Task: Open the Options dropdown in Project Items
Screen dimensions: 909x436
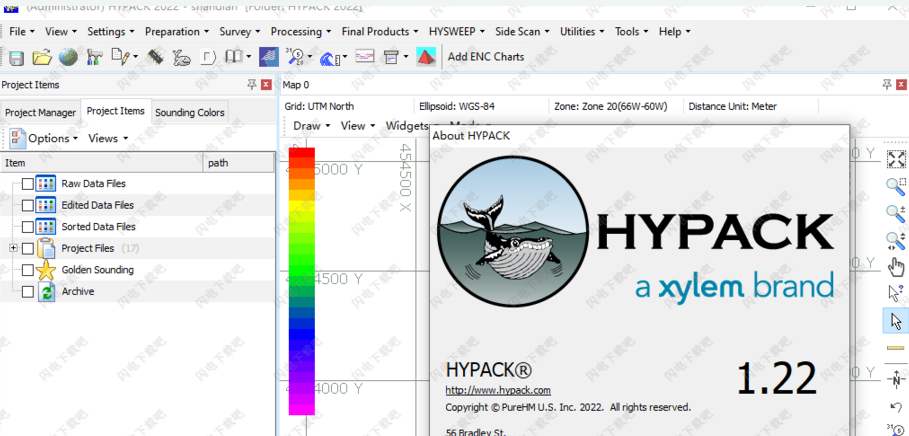Action: [x=53, y=138]
